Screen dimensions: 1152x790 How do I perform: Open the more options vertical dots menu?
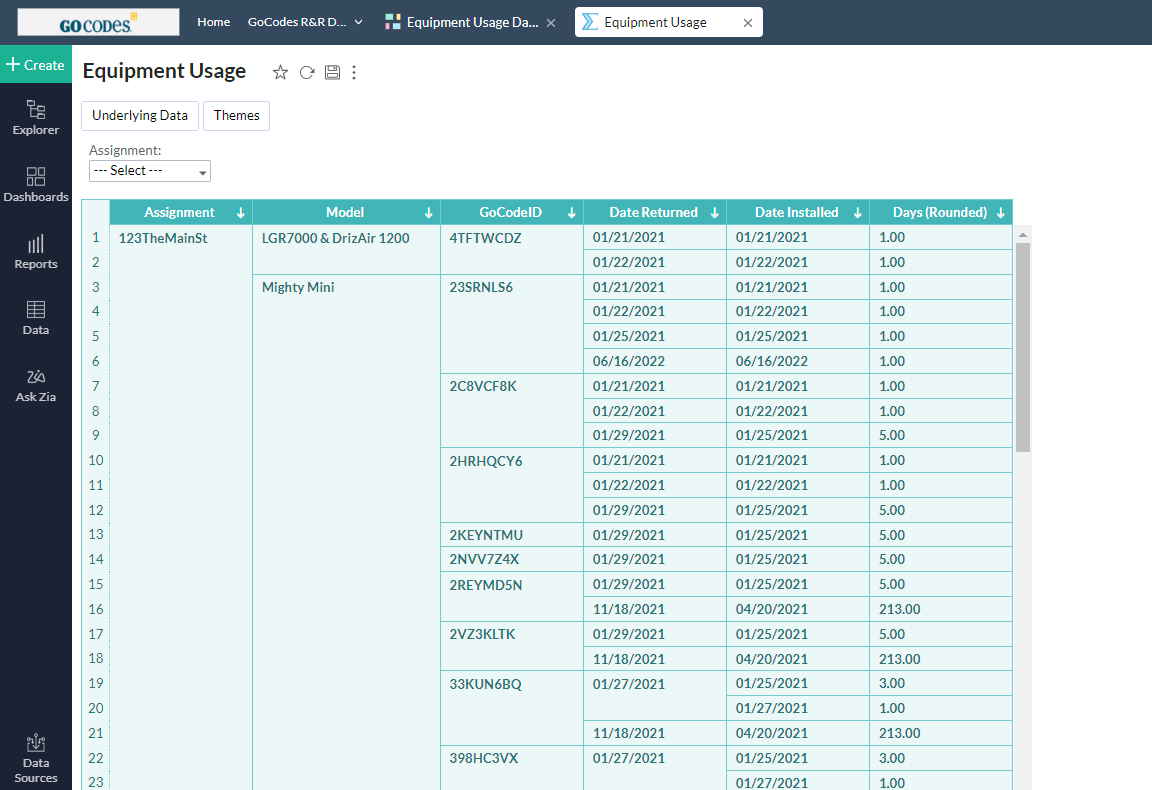[x=354, y=72]
